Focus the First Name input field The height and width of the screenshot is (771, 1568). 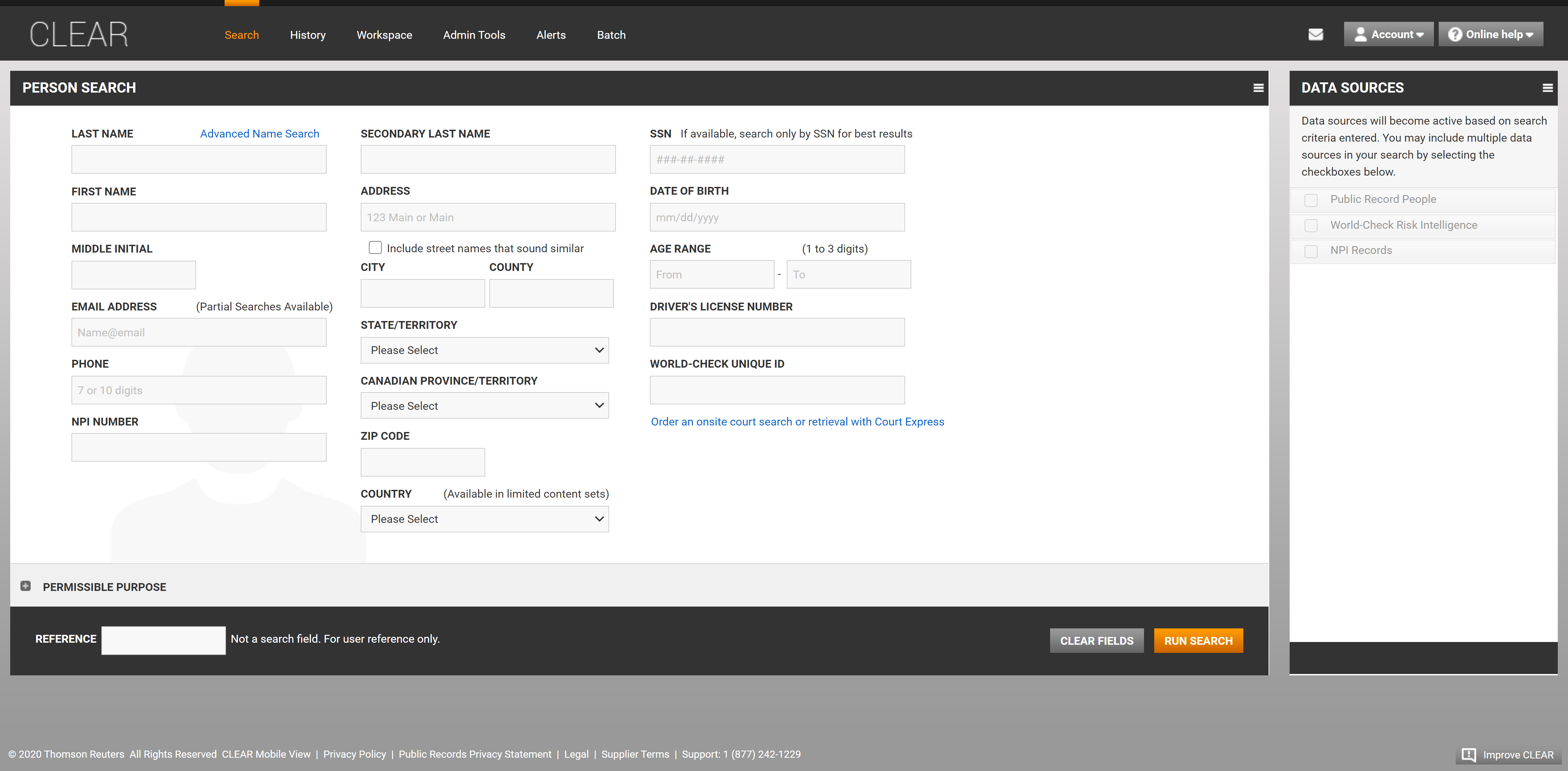[198, 218]
